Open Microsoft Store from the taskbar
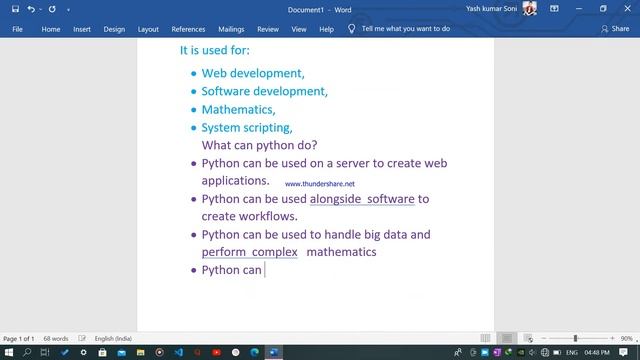This screenshot has height=360, width=640. pos(102,352)
